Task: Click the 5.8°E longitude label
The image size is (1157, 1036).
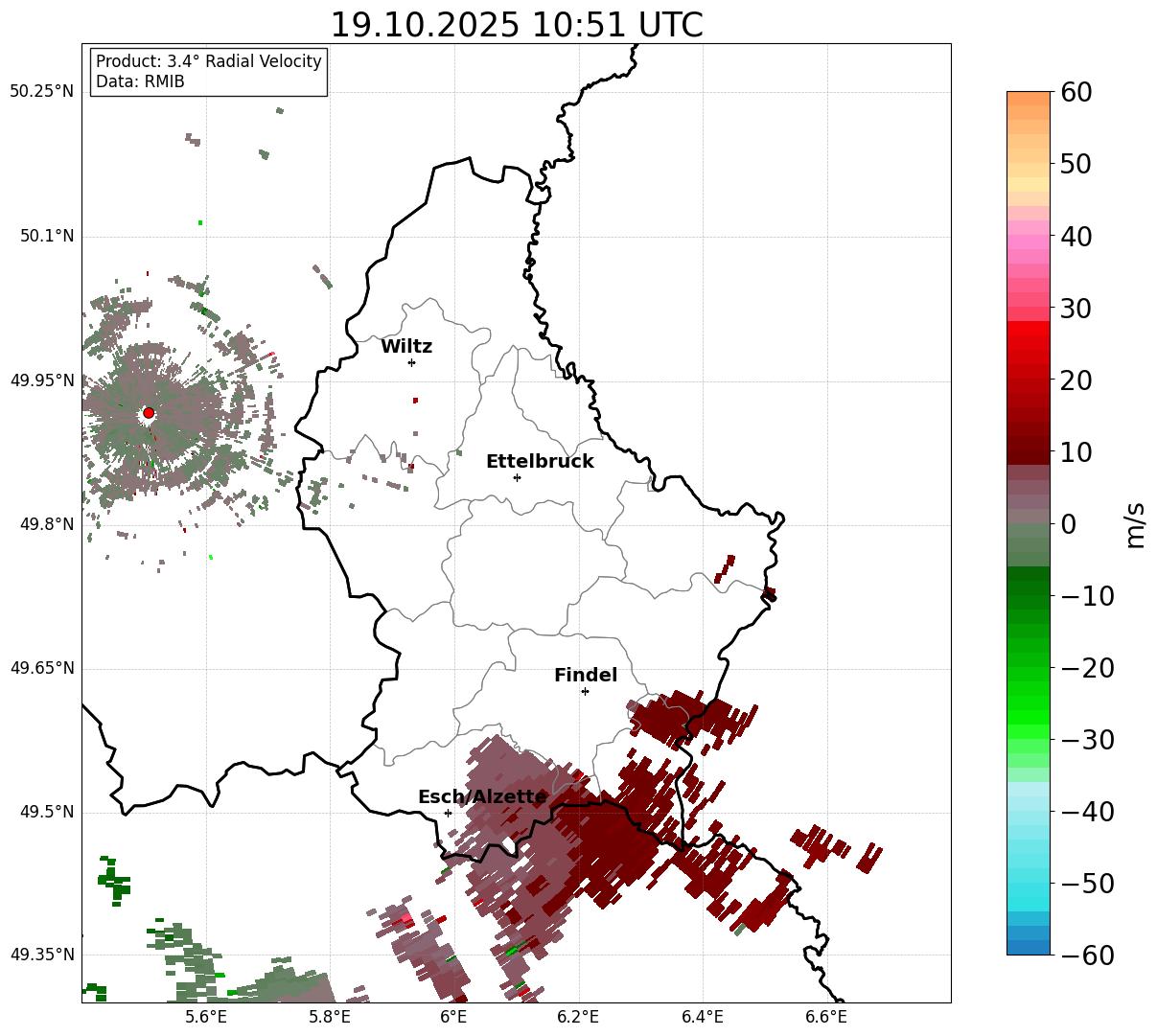Action: (330, 1018)
